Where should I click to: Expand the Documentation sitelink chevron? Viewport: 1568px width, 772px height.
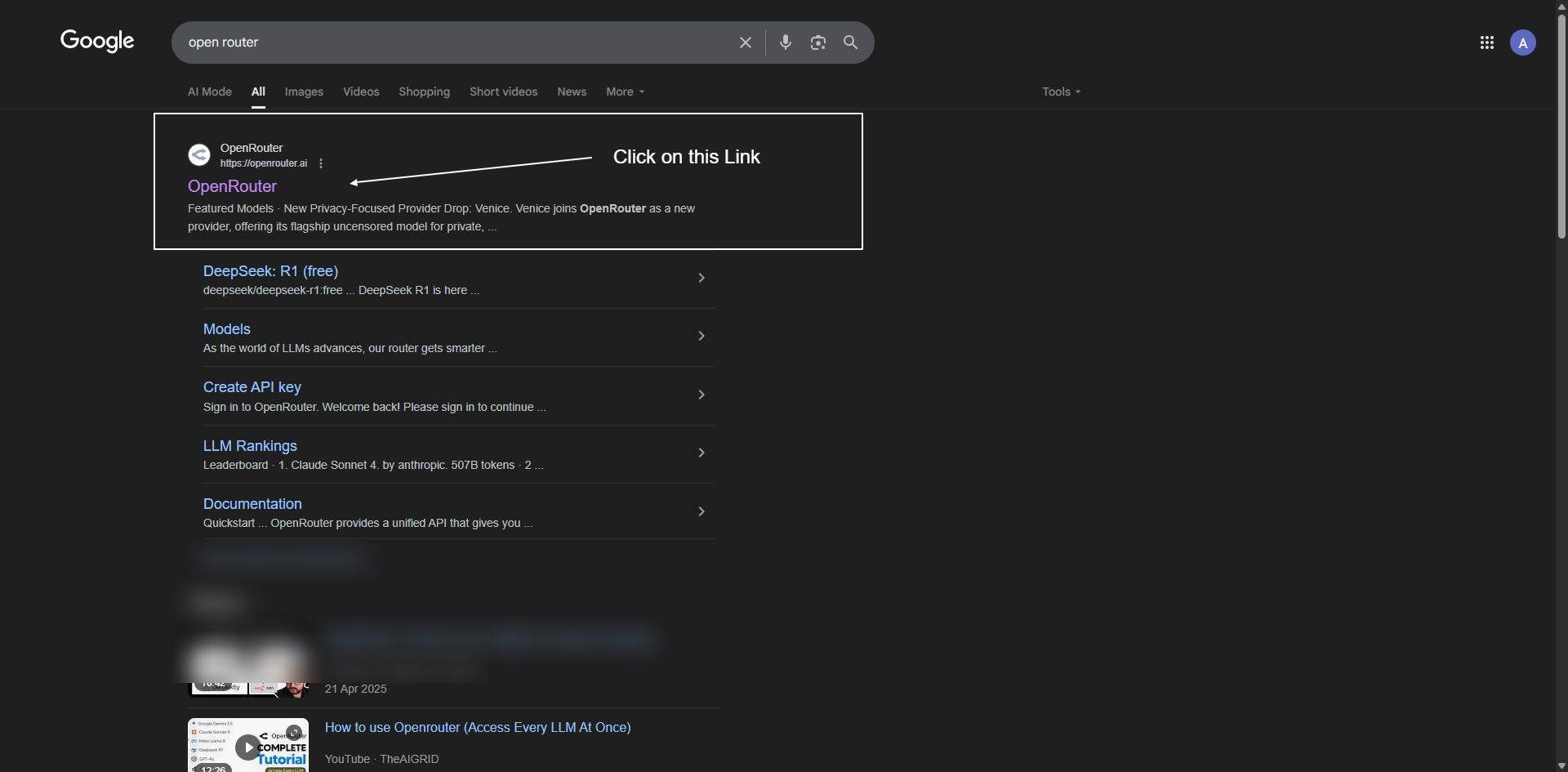coord(702,511)
